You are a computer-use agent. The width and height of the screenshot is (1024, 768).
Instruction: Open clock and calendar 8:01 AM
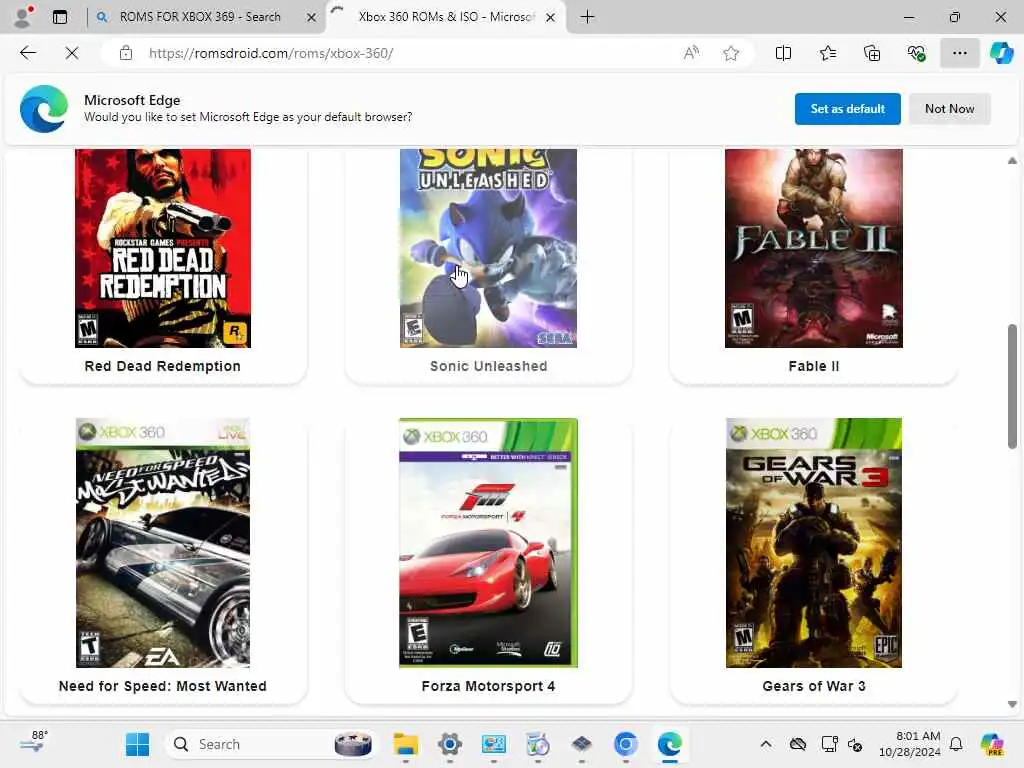910,744
